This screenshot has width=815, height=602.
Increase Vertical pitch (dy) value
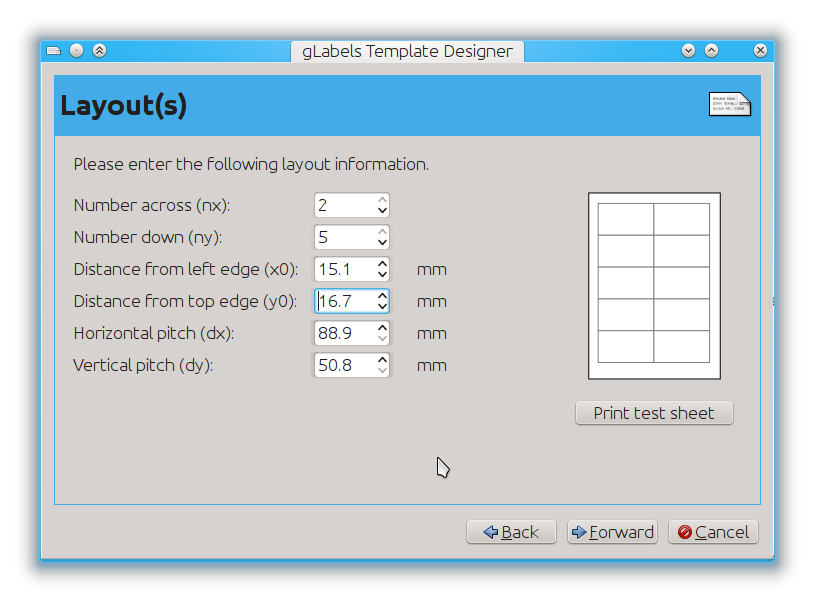(x=383, y=360)
